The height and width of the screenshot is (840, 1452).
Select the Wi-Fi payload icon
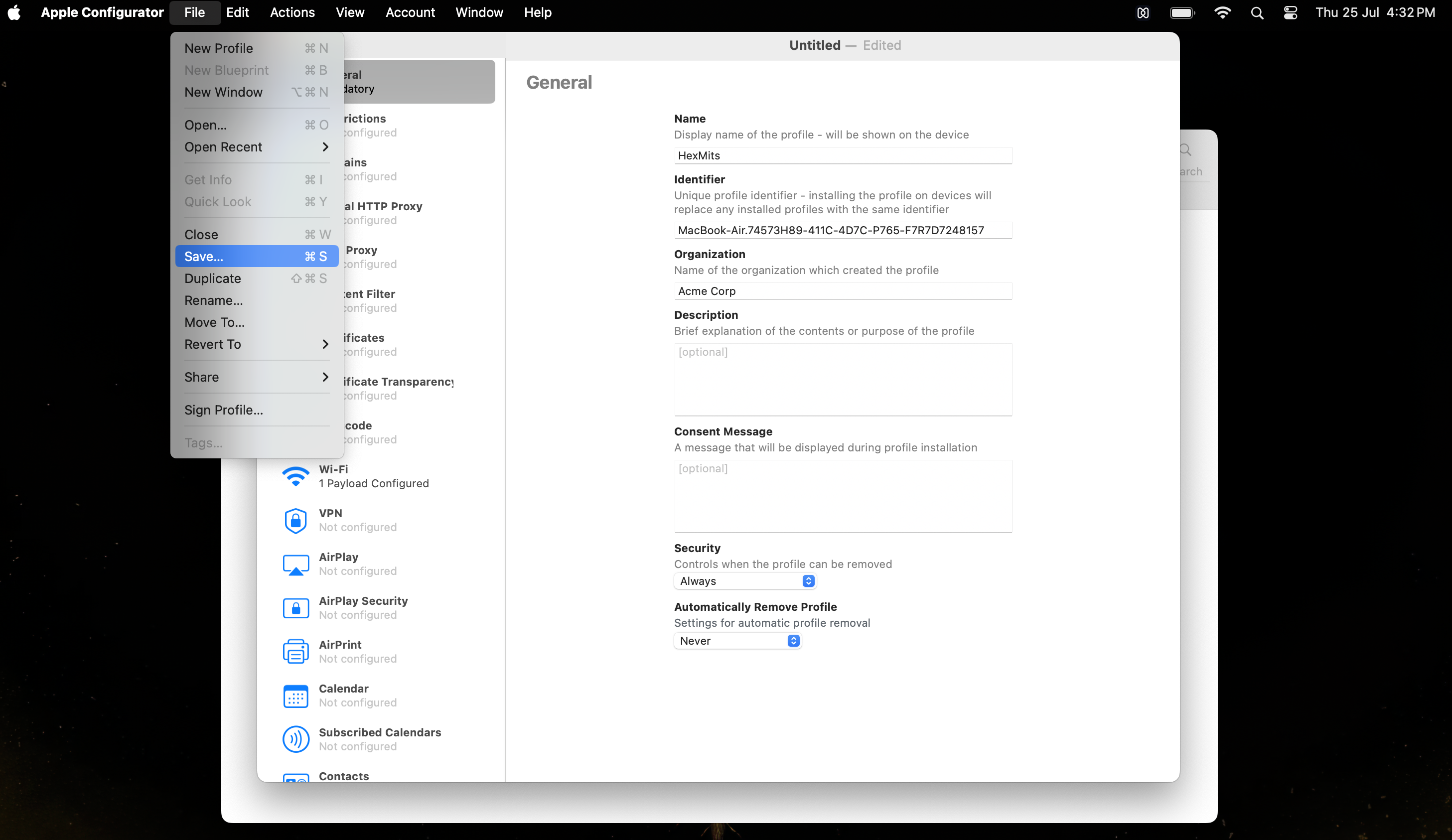click(295, 476)
